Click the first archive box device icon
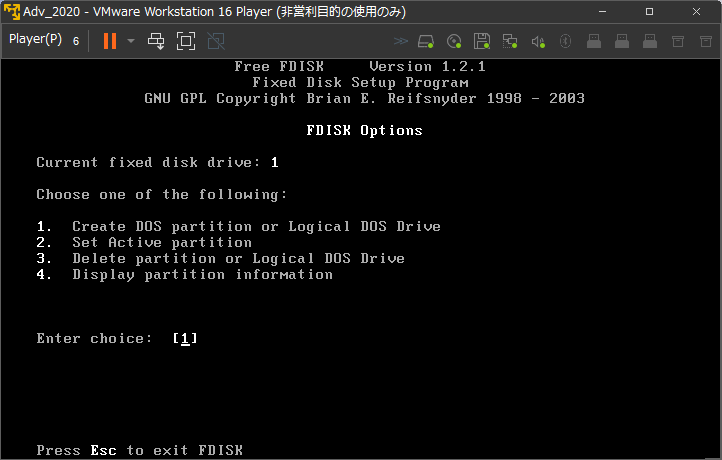 coord(678,41)
